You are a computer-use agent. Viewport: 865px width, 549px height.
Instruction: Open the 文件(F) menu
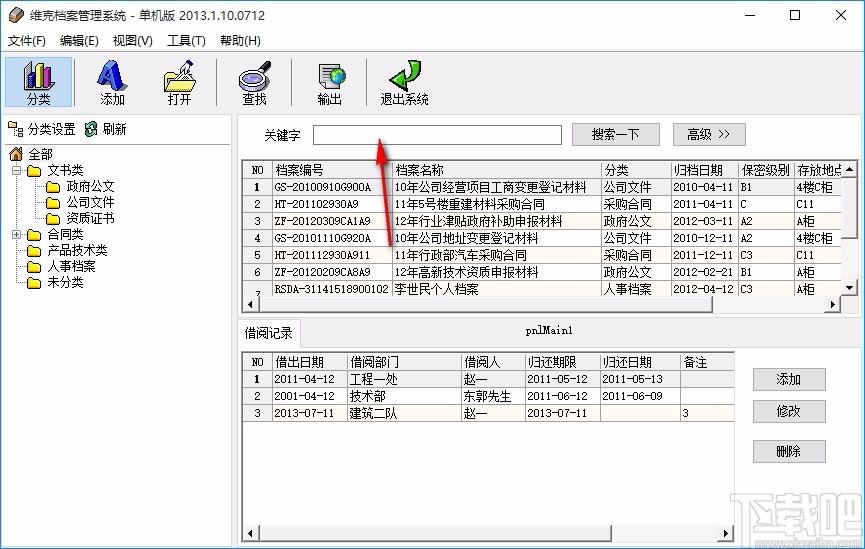pos(26,41)
